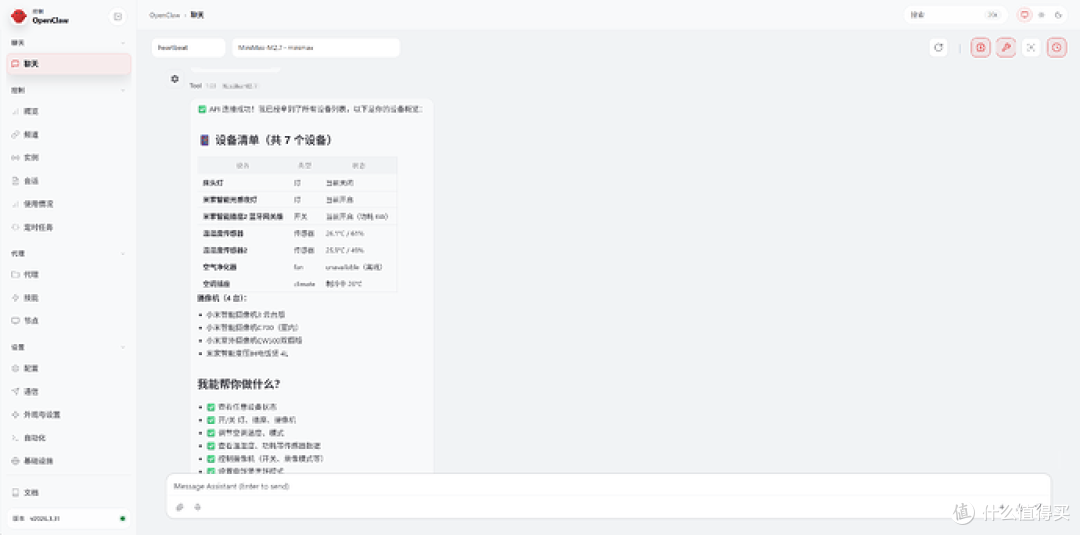Click the 摄像机 (4 台) list label
The height and width of the screenshot is (535, 1080).
tap(222, 299)
